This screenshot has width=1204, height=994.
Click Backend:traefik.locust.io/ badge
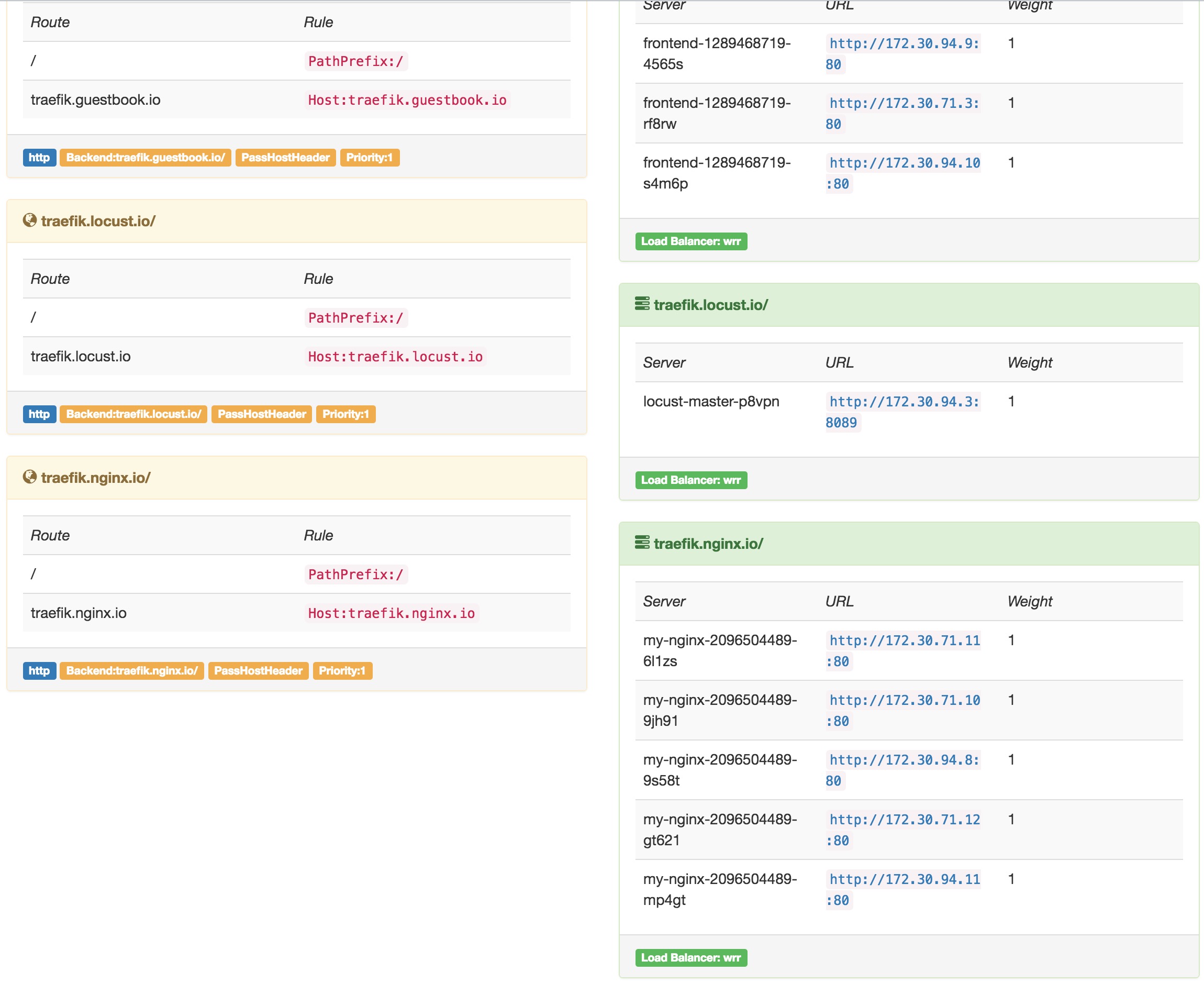pyautogui.click(x=133, y=414)
